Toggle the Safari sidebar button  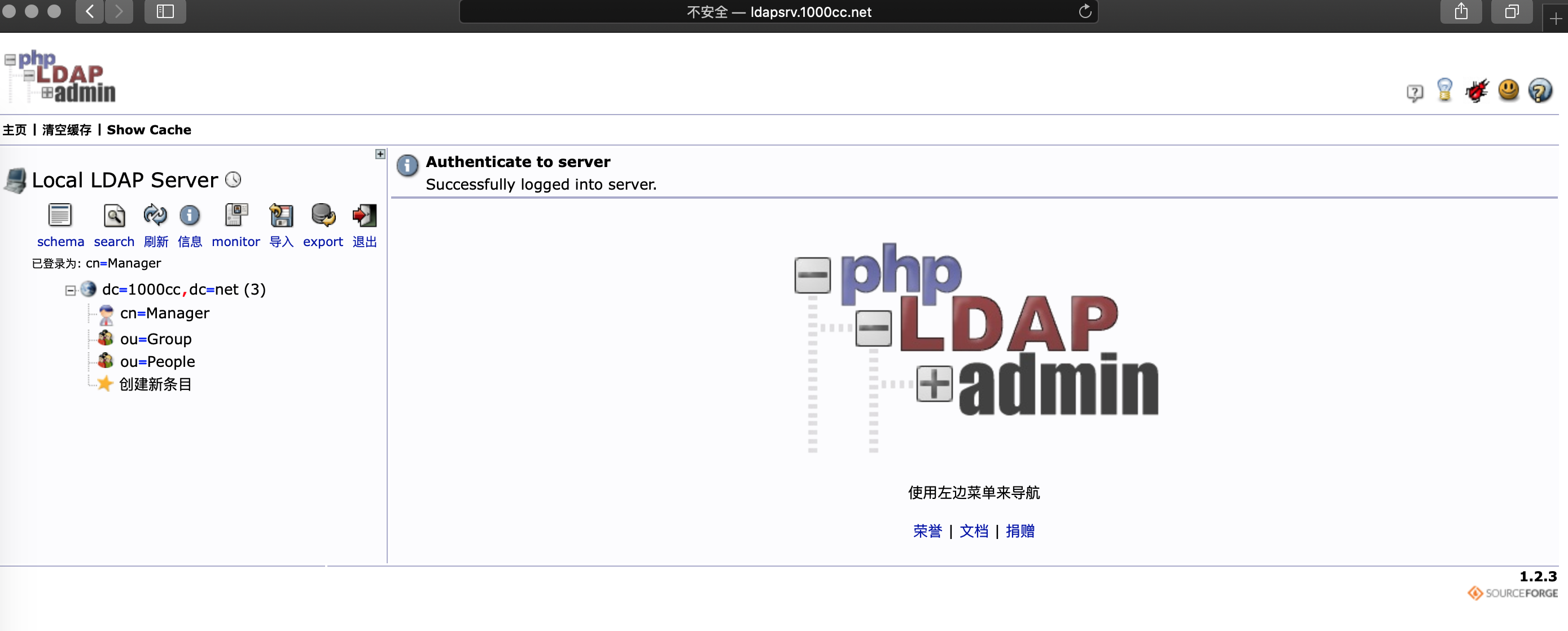(x=165, y=11)
